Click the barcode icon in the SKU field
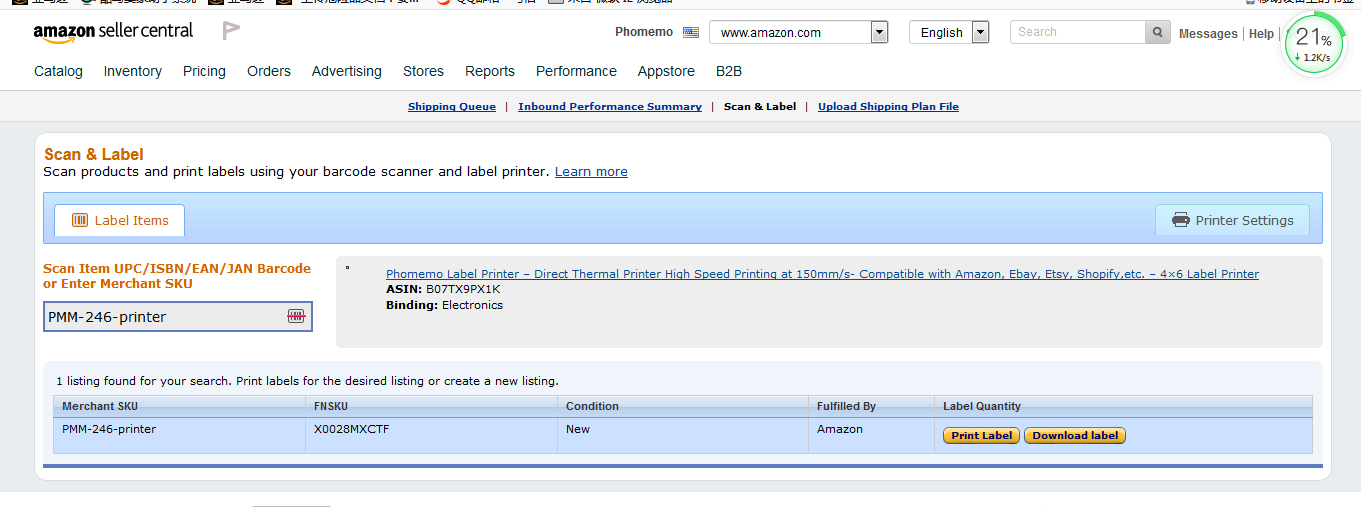 296,316
